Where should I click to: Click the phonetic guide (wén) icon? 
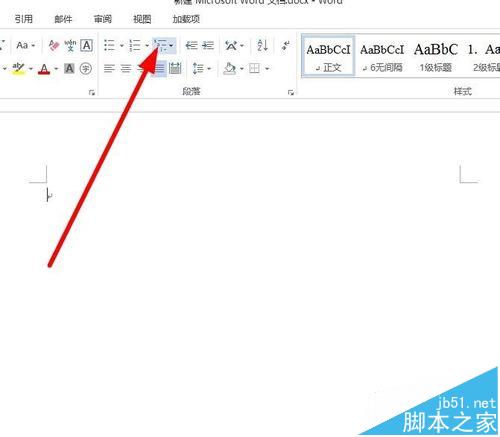tap(70, 45)
